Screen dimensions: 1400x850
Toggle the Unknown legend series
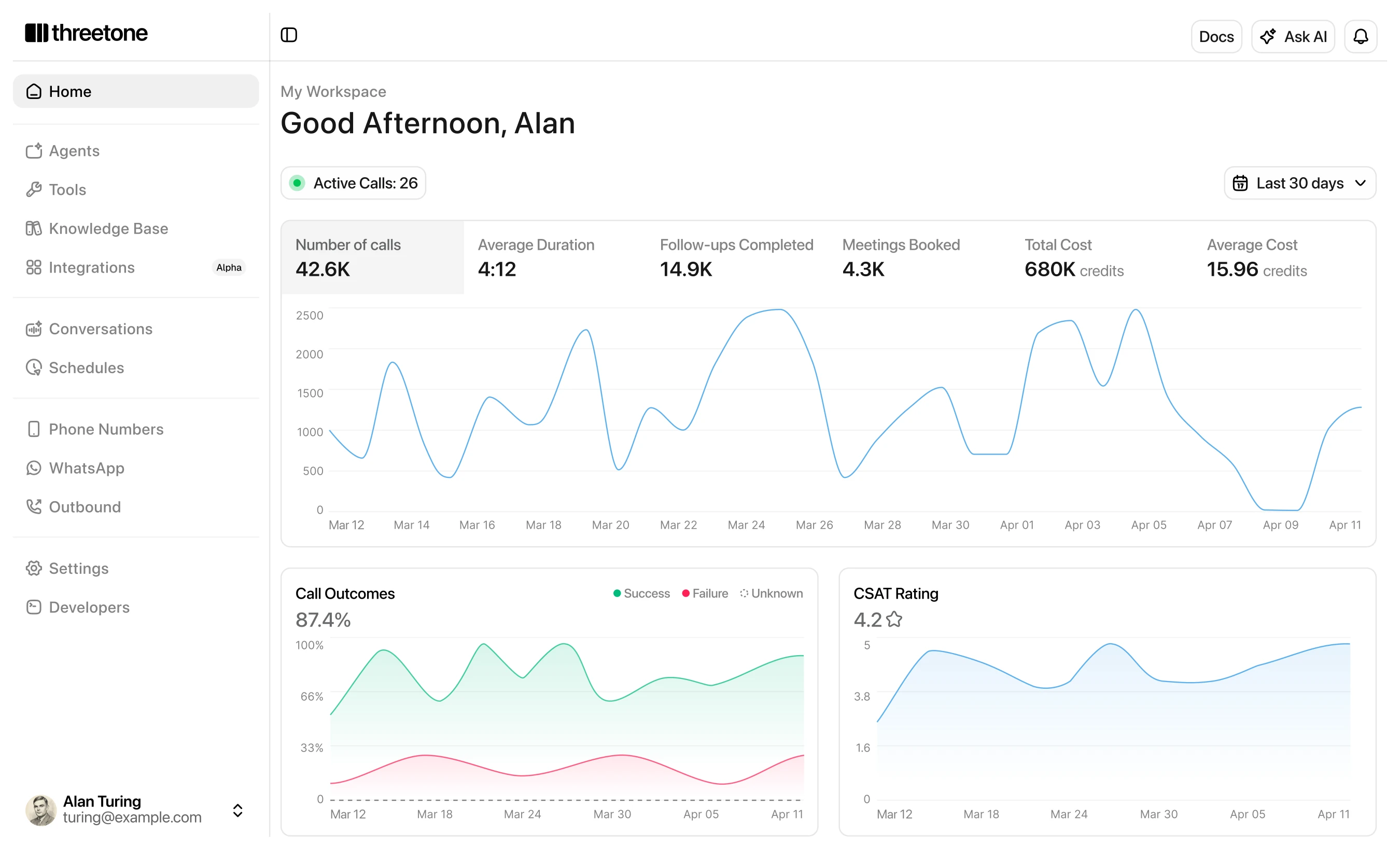(771, 593)
